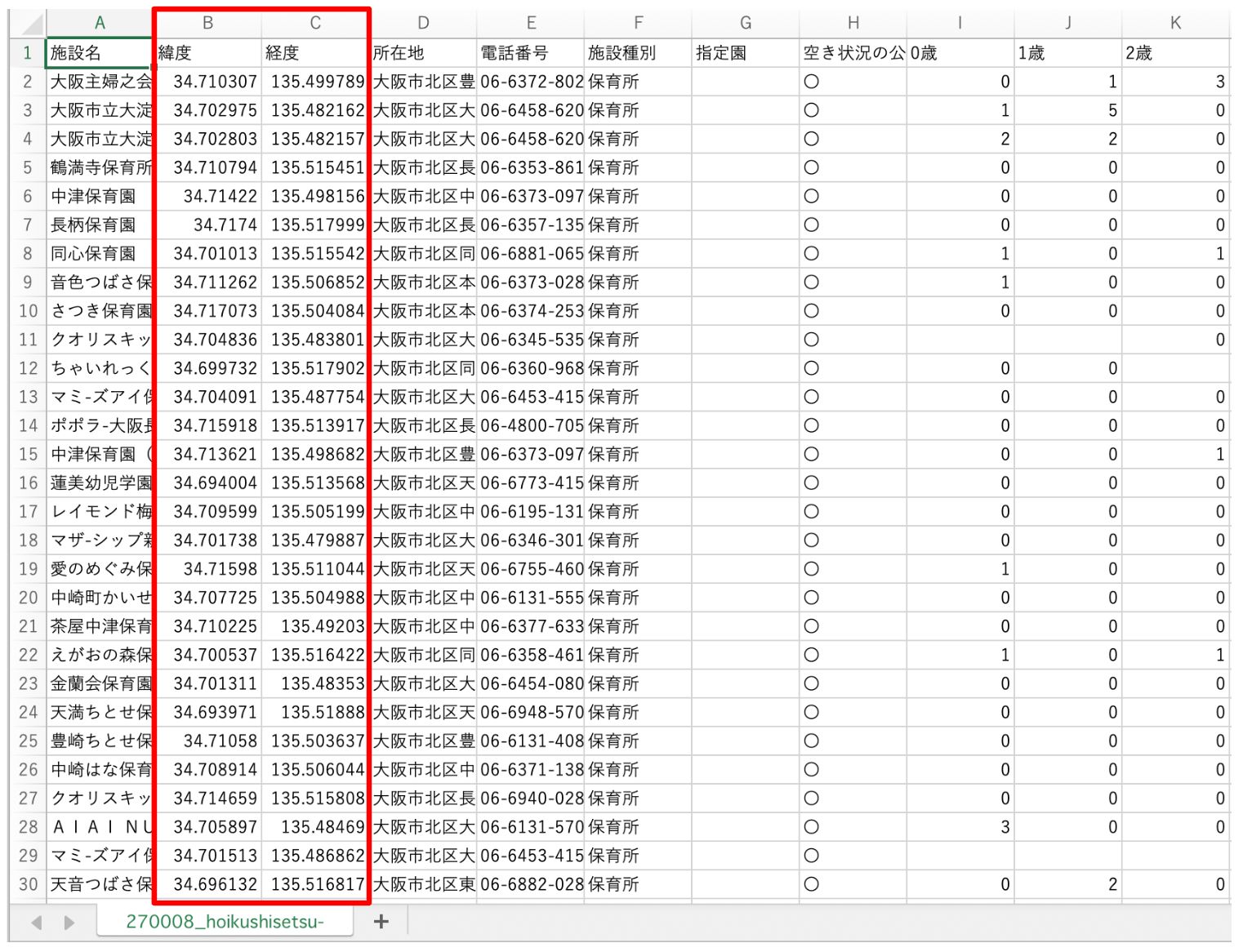Click phone cell 06-4800-705
The height and width of the screenshot is (952, 1243).
click(x=531, y=425)
